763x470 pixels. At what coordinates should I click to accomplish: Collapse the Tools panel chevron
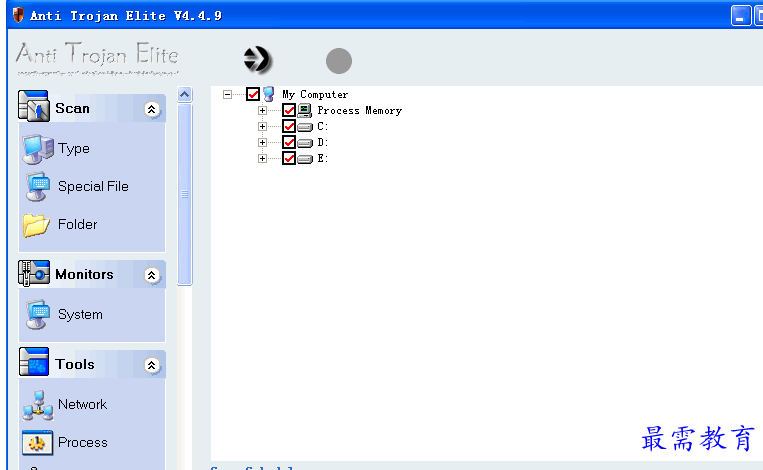click(152, 365)
